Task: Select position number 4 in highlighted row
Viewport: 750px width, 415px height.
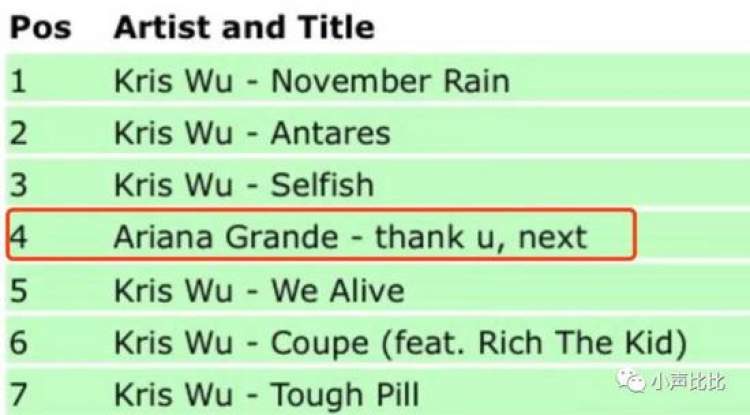Action: [x=20, y=237]
